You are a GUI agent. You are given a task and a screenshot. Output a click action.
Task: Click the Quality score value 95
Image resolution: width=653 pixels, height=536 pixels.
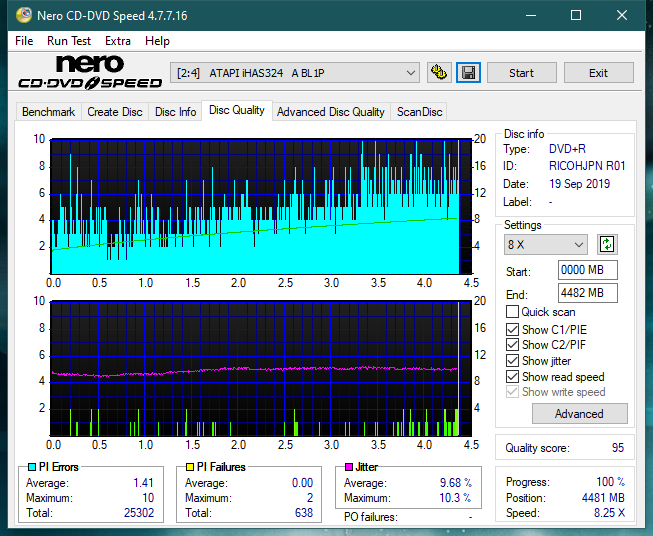pos(618,448)
